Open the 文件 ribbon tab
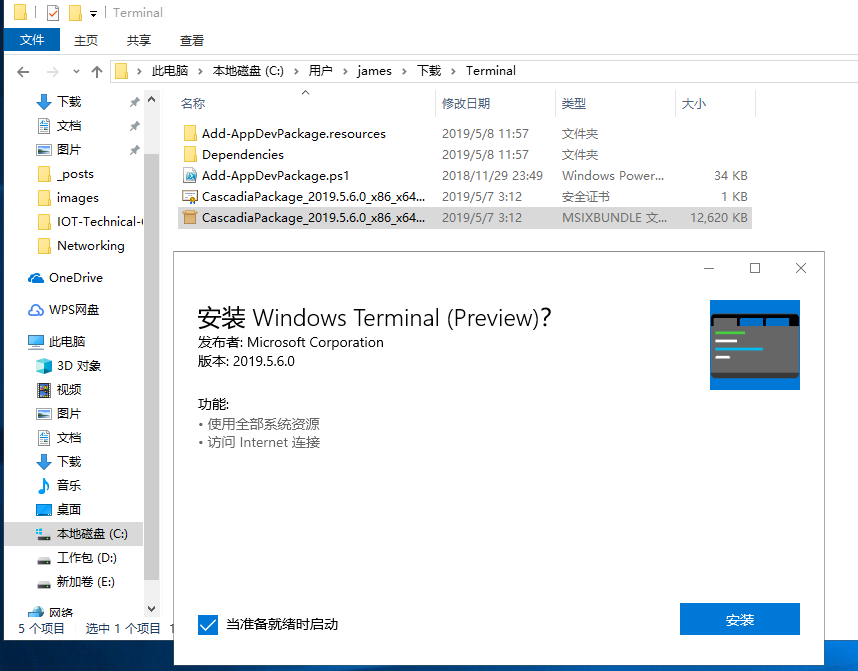858x671 pixels. point(32,40)
